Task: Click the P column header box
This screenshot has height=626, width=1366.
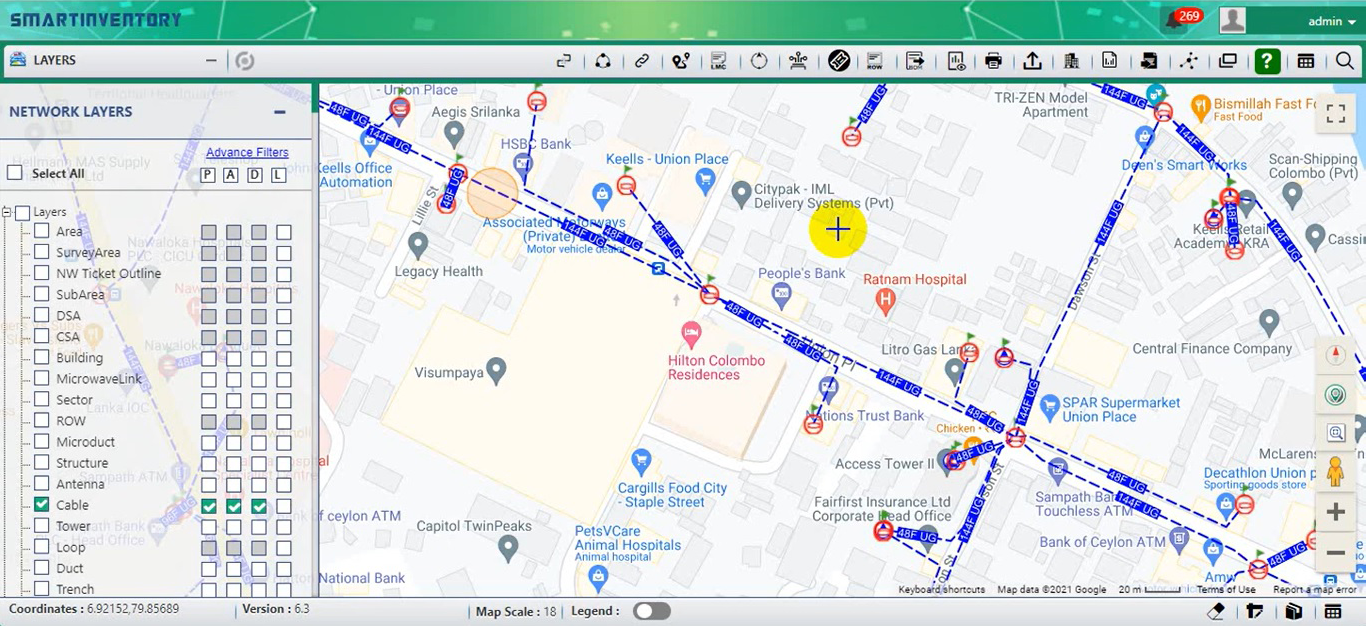Action: click(x=208, y=176)
